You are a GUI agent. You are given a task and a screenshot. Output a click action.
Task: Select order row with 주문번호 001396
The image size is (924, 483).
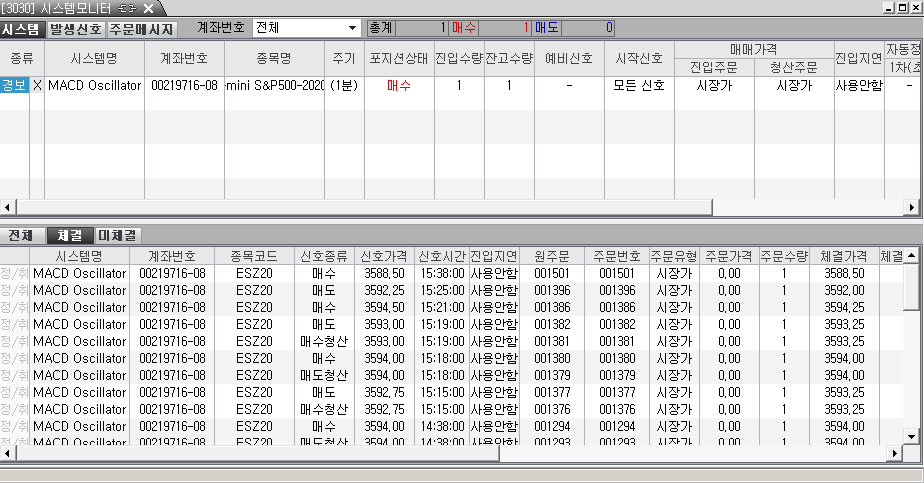pyautogui.click(x=613, y=290)
